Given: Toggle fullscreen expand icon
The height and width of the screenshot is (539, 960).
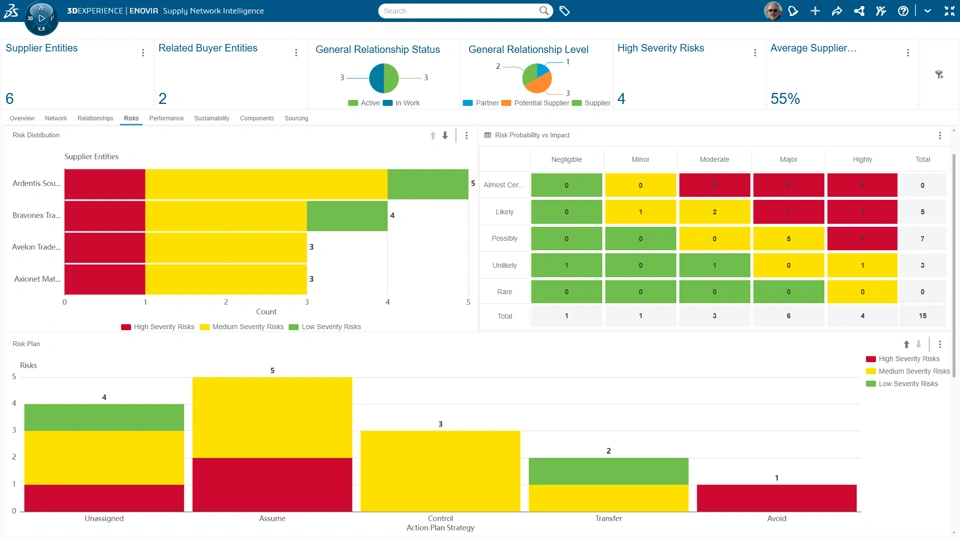Looking at the screenshot, I should click(950, 10).
